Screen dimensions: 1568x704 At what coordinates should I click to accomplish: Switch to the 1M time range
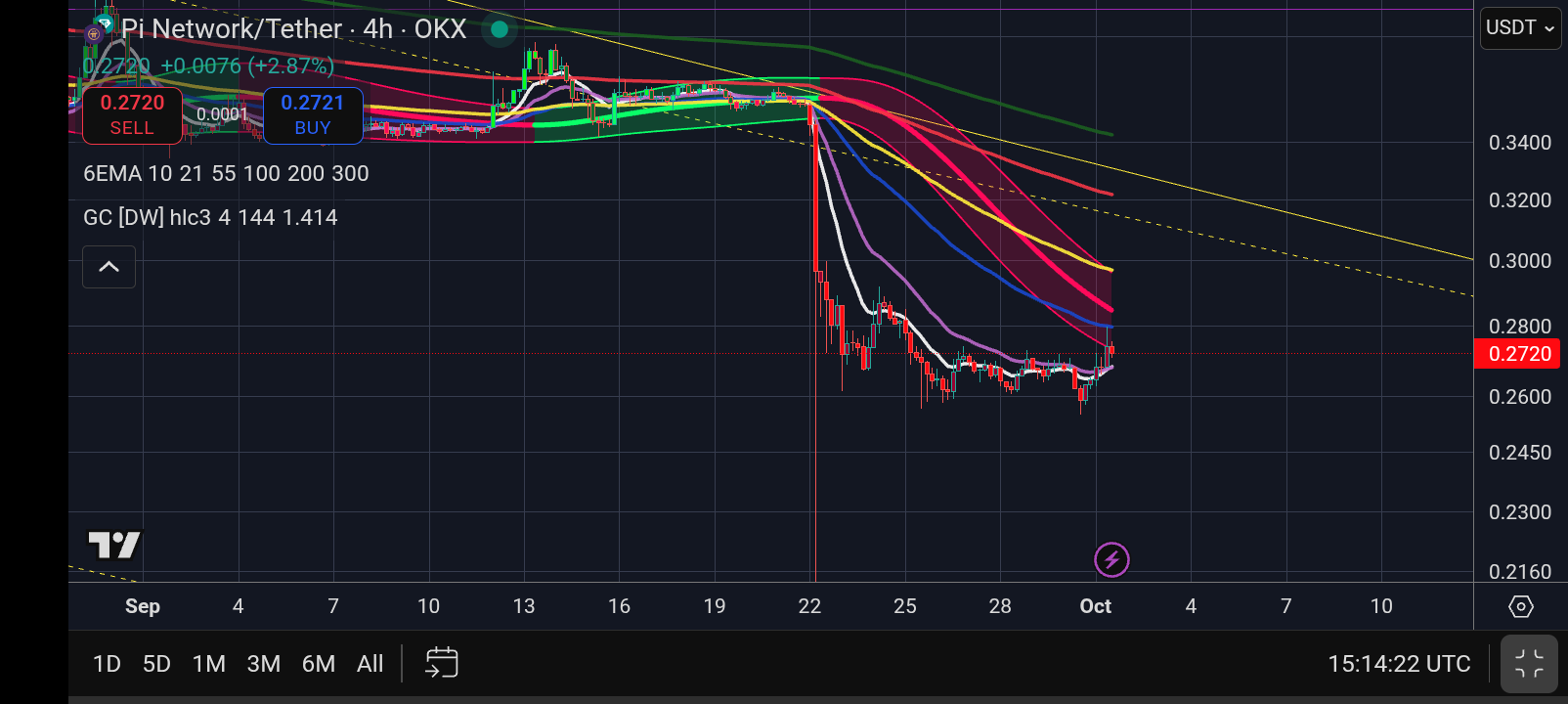coord(209,664)
